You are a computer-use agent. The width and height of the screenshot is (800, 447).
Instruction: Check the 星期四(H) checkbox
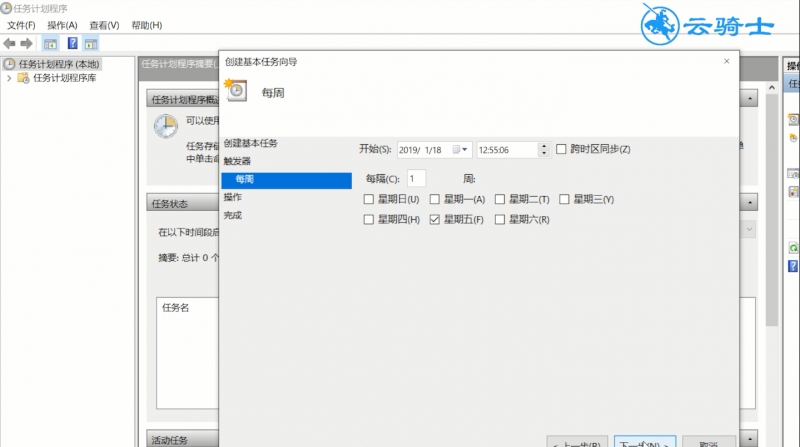(368, 219)
